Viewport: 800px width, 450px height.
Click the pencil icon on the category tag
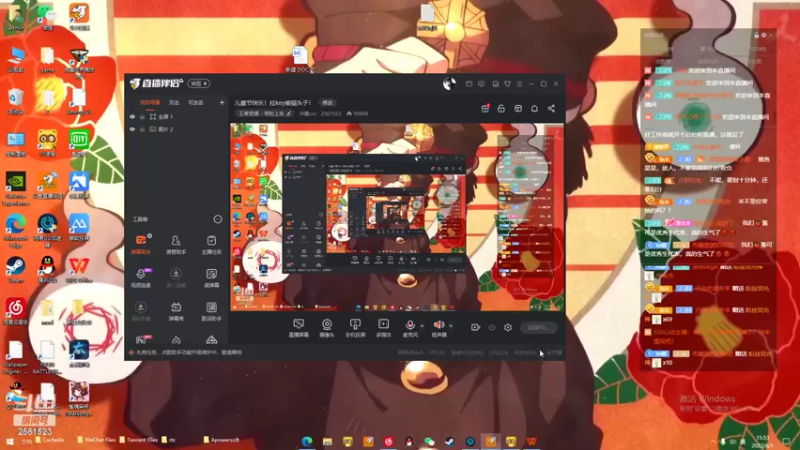tap(289, 113)
